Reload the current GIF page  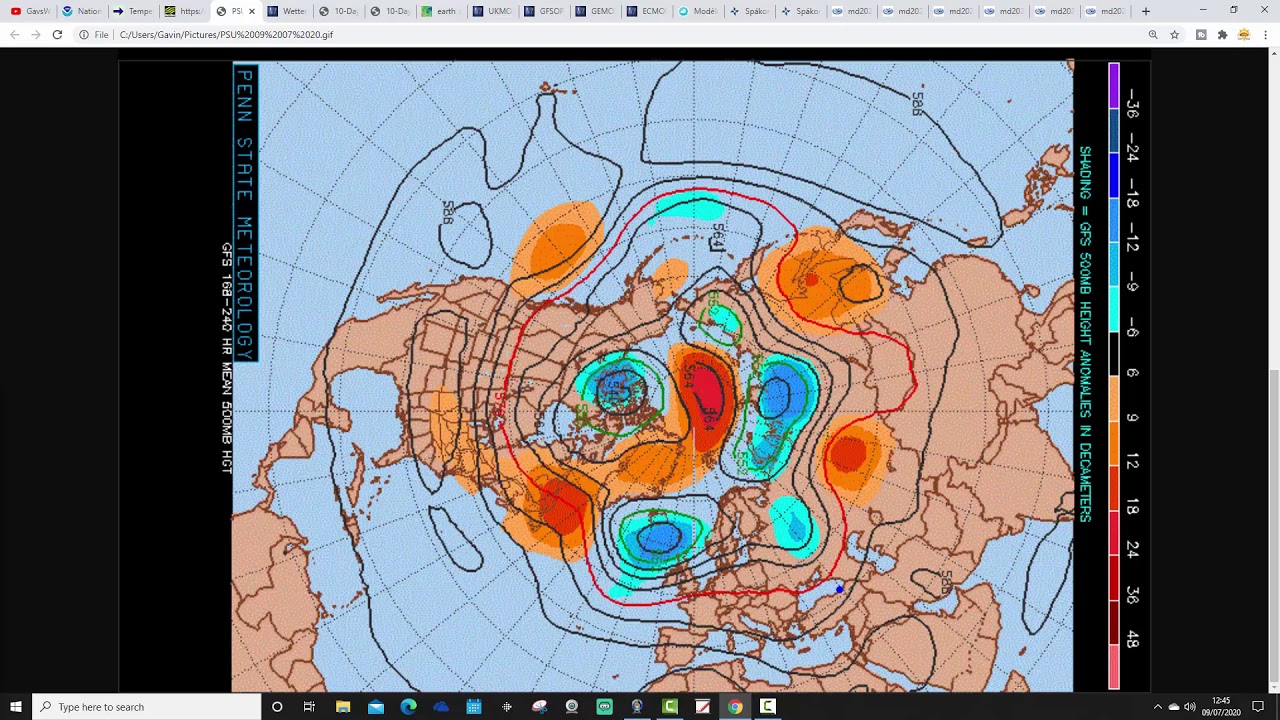tap(57, 34)
